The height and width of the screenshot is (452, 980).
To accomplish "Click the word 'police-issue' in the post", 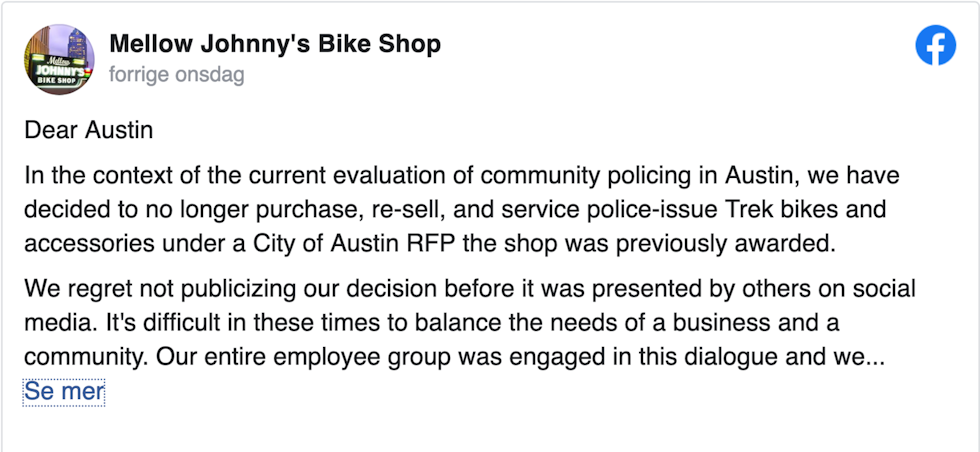I will coord(656,209).
